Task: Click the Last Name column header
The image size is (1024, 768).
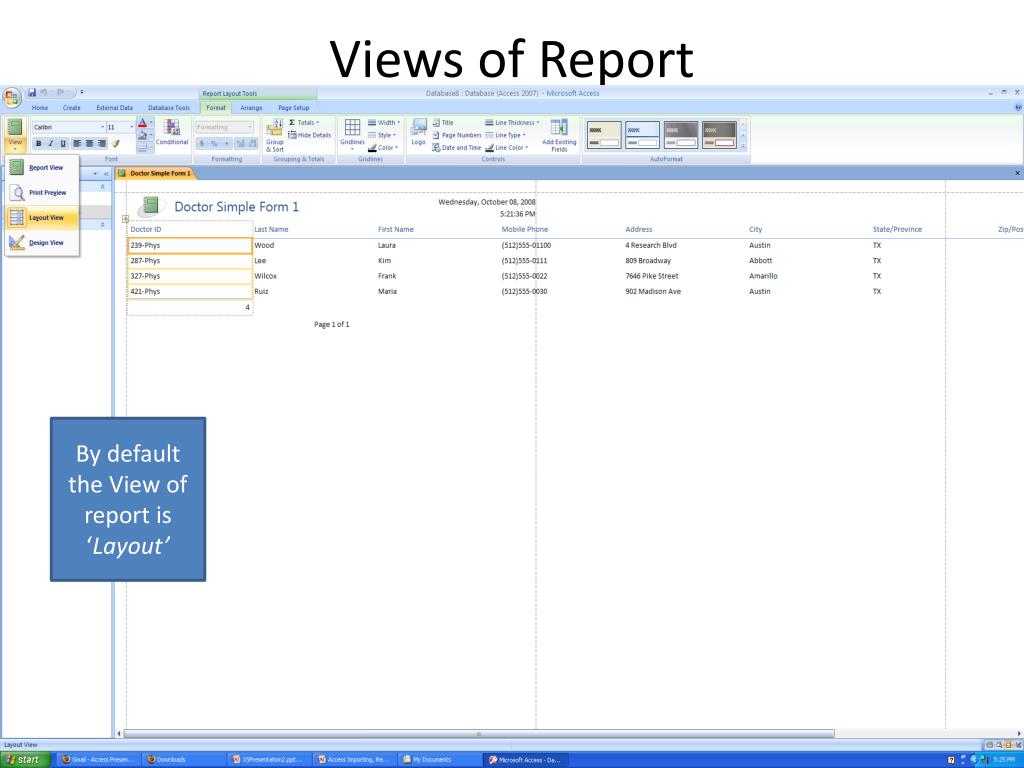Action: coord(271,229)
